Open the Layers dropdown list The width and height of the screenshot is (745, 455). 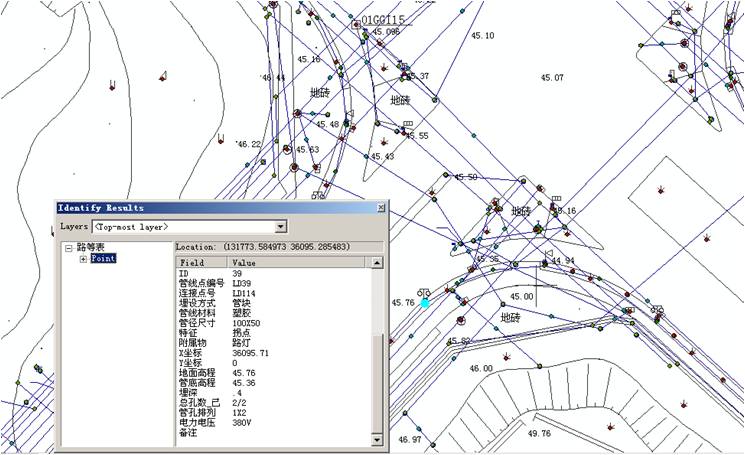pyautogui.click(x=280, y=227)
